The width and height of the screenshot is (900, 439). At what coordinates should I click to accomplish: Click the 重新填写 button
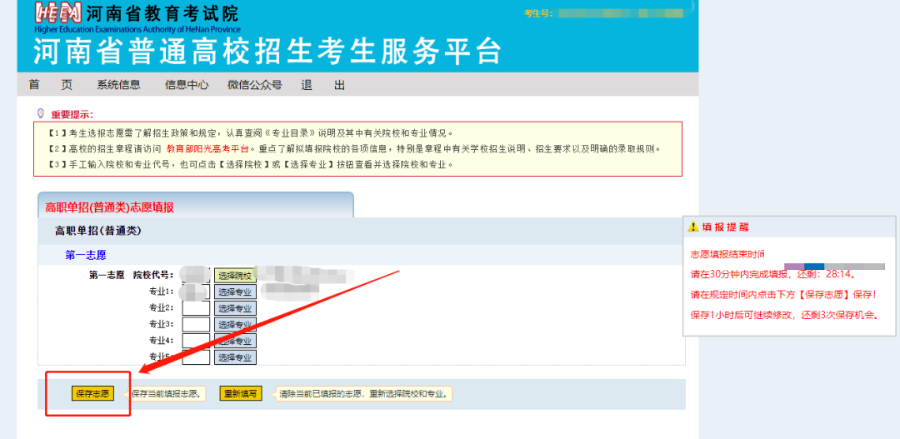point(240,394)
